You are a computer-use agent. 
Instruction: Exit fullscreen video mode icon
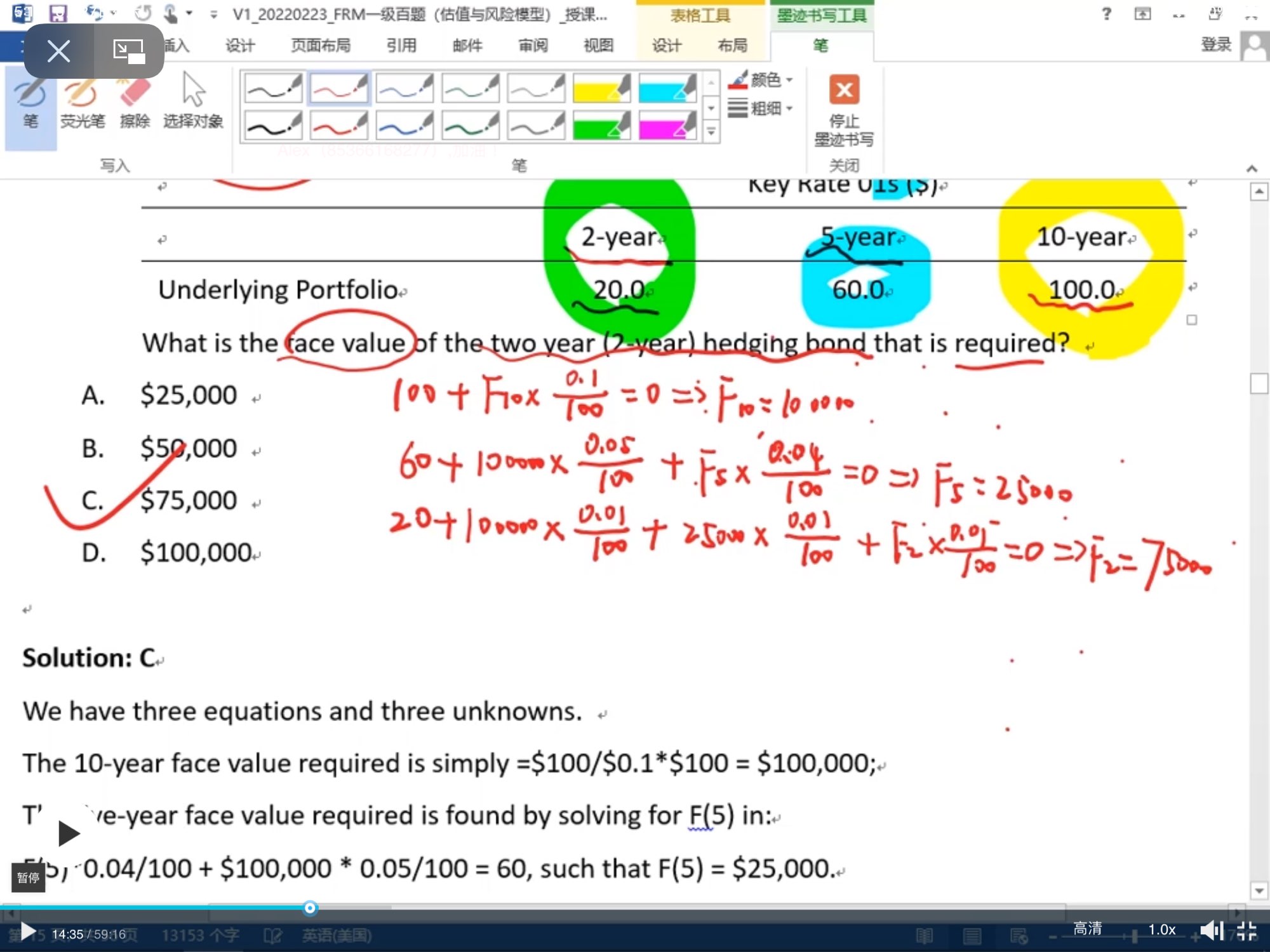1247,930
